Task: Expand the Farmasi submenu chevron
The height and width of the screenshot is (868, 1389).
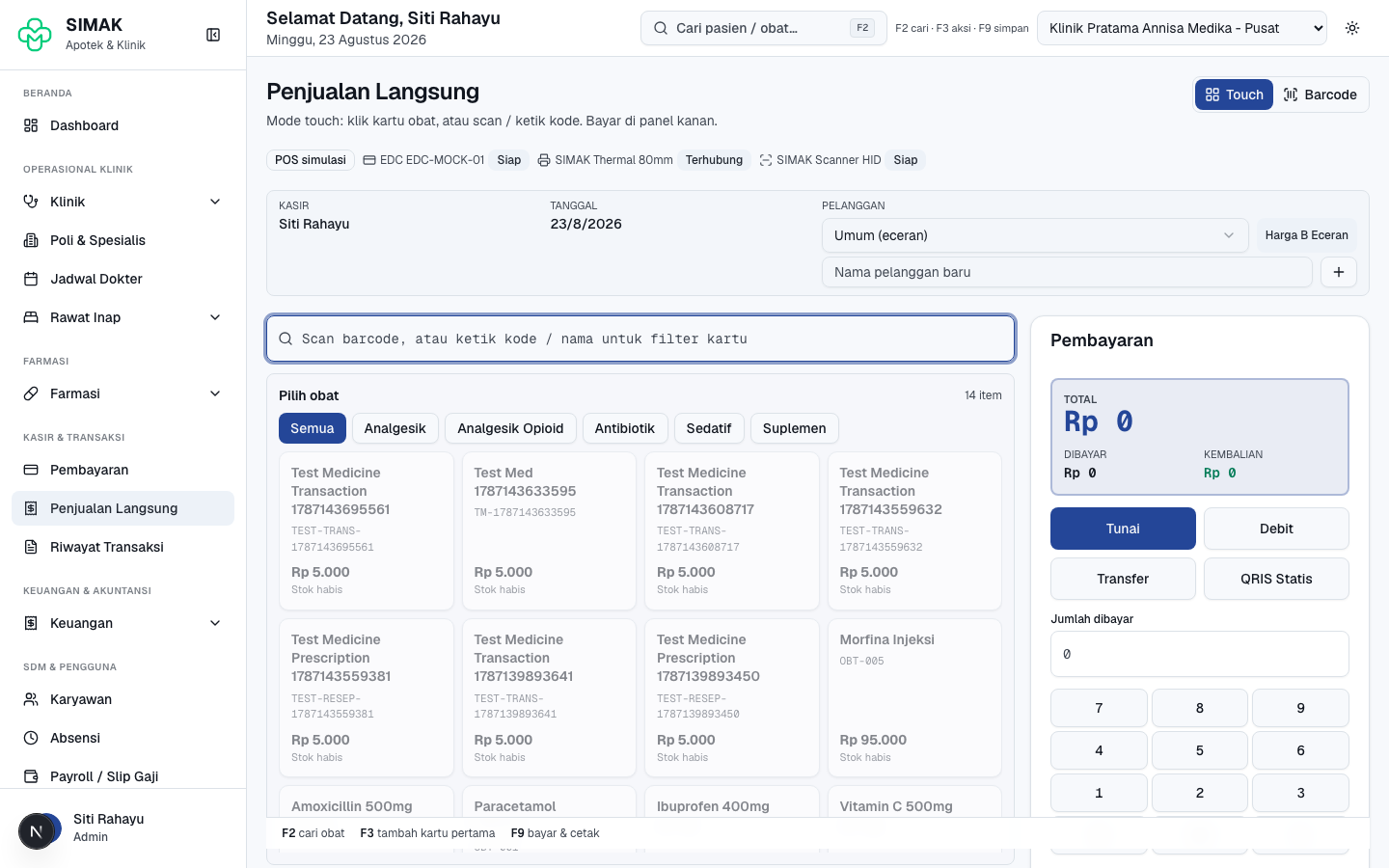Action: [215, 393]
